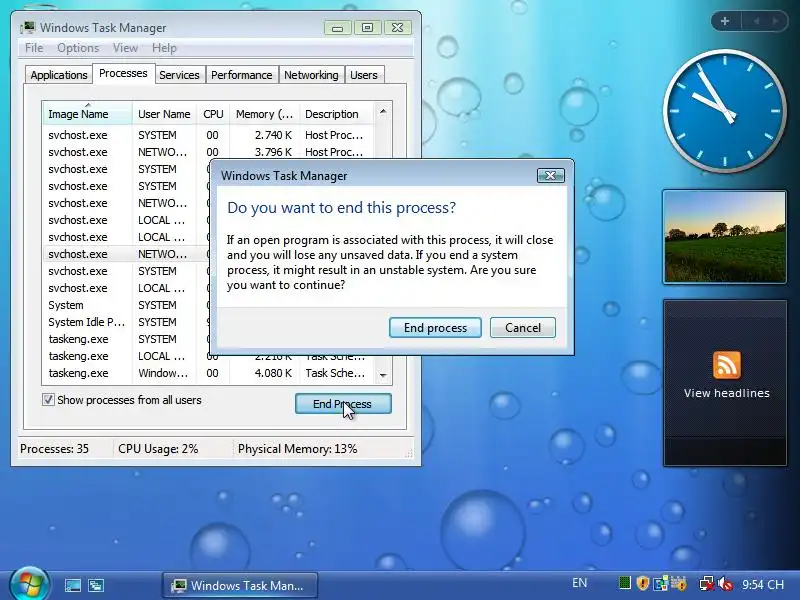Cancel the end process dialog

[522, 328]
